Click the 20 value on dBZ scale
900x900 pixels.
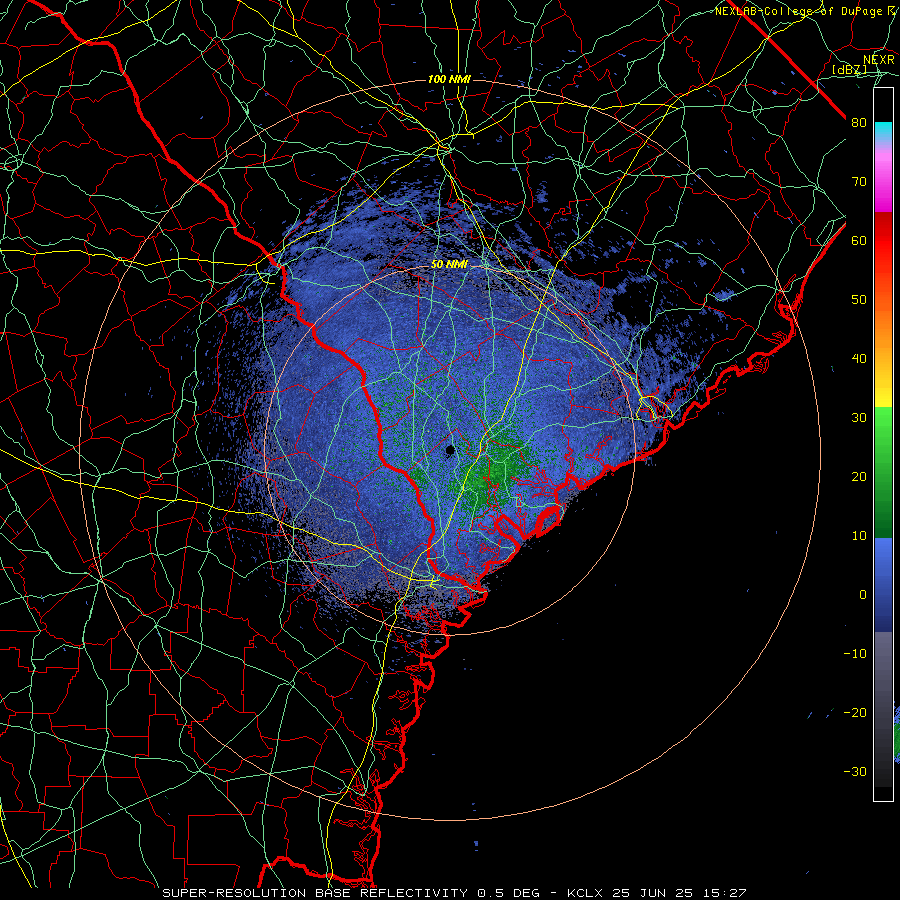tap(859, 477)
